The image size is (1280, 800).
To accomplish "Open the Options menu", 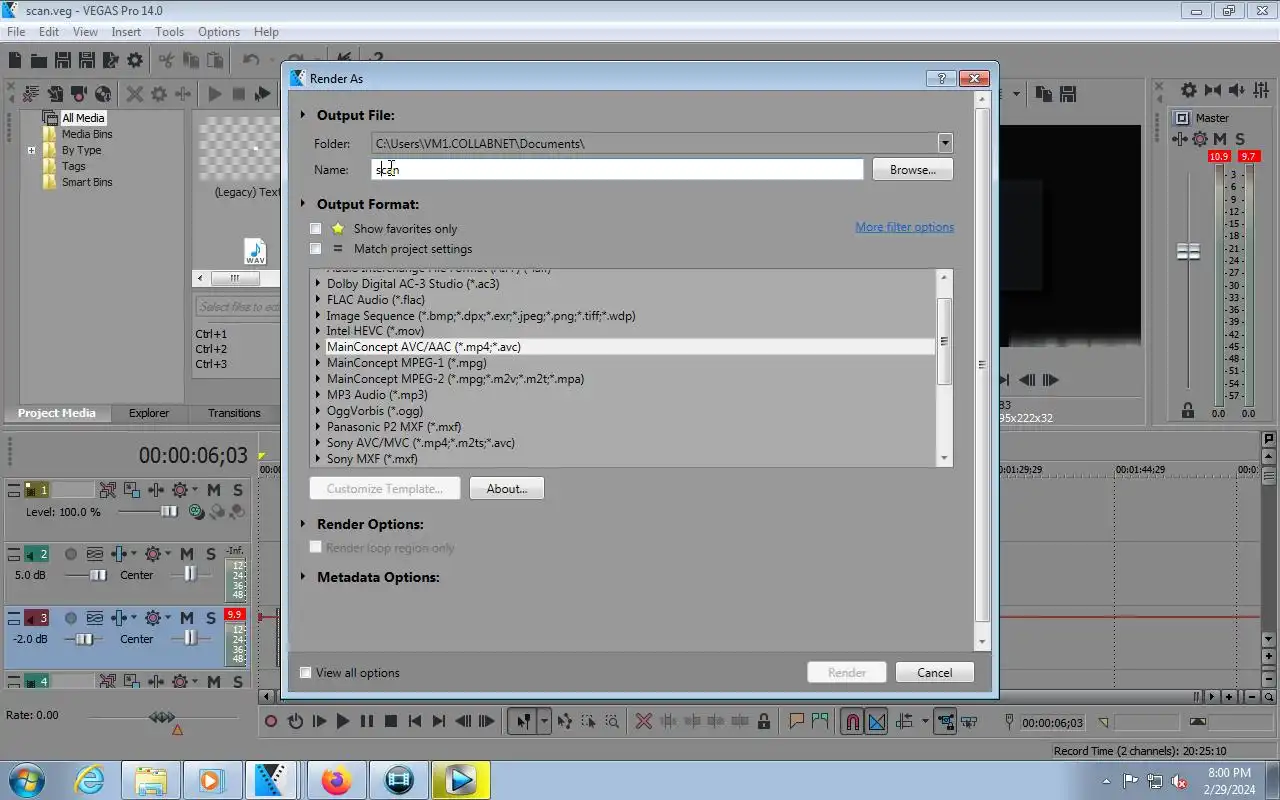I will [x=218, y=32].
